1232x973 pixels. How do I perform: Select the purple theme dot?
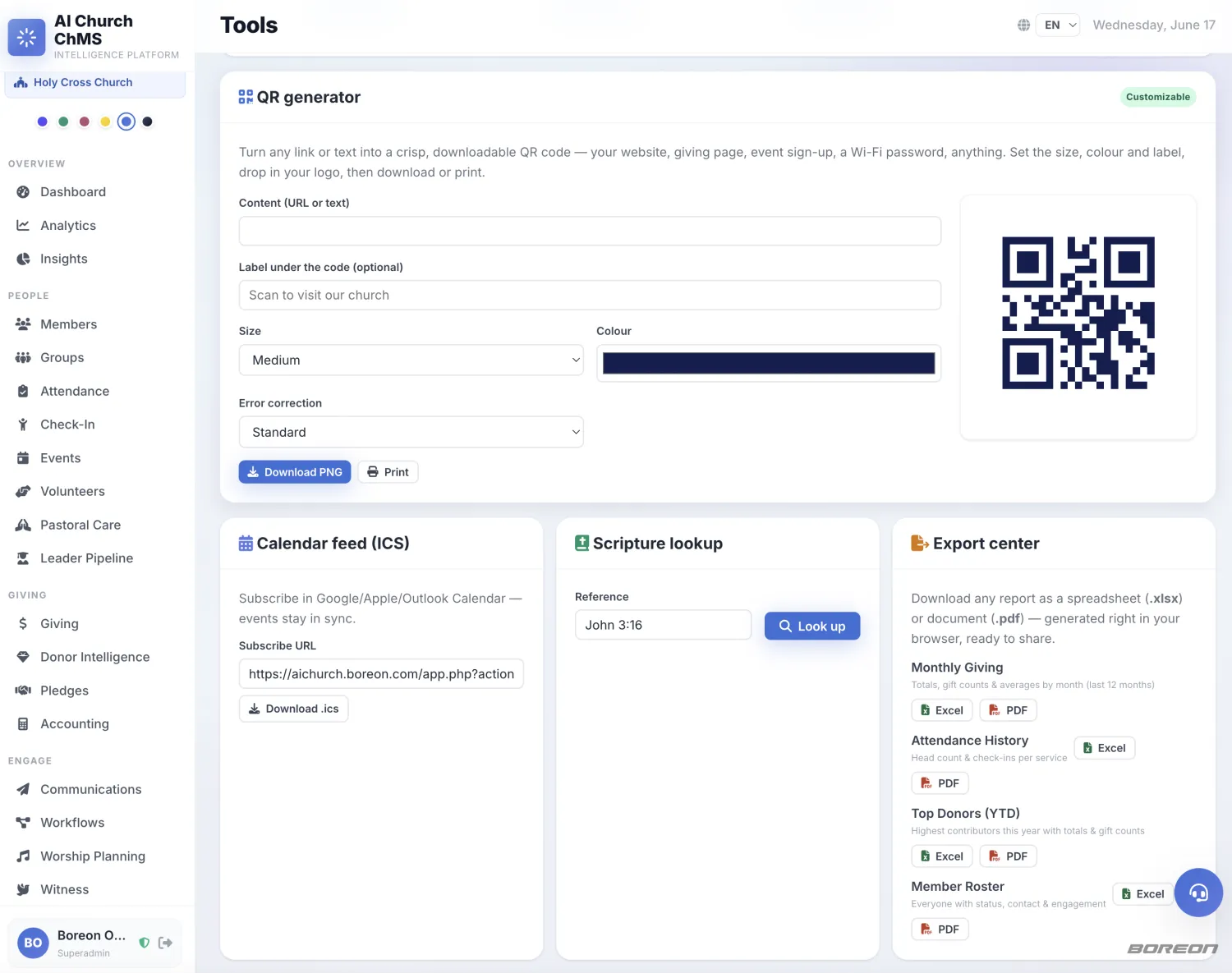(x=42, y=122)
